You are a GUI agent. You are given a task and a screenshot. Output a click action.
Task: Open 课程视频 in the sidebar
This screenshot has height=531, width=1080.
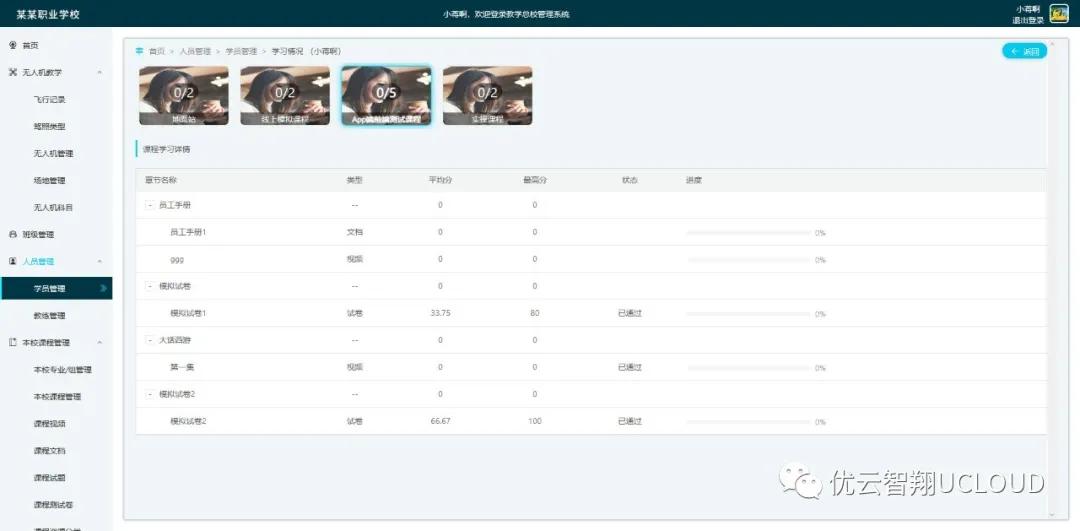[49, 423]
